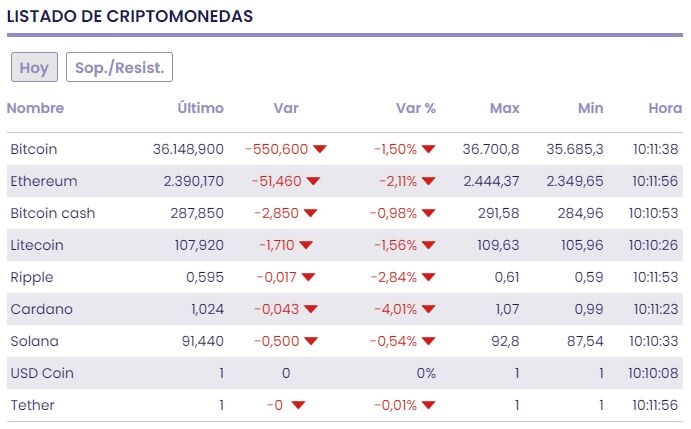Switch to the Sop./Resist. tab
The image size is (691, 429).
(x=119, y=68)
